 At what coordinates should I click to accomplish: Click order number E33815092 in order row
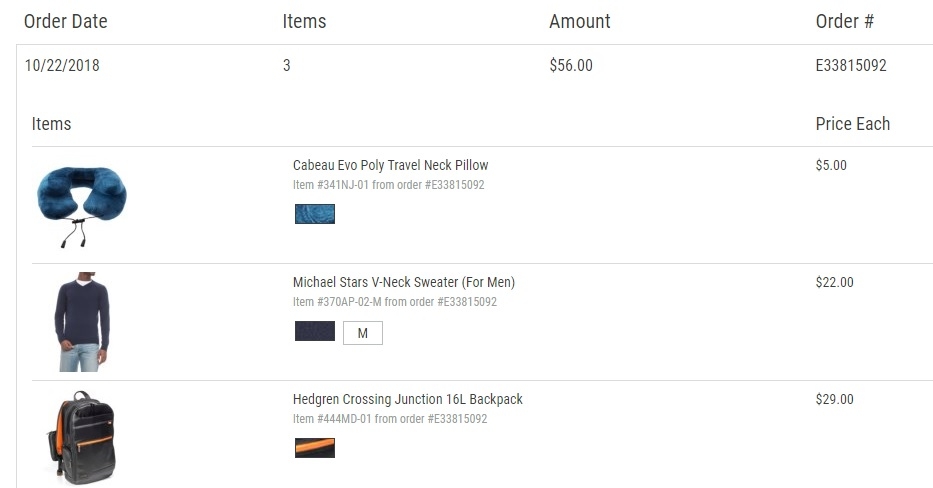click(851, 65)
